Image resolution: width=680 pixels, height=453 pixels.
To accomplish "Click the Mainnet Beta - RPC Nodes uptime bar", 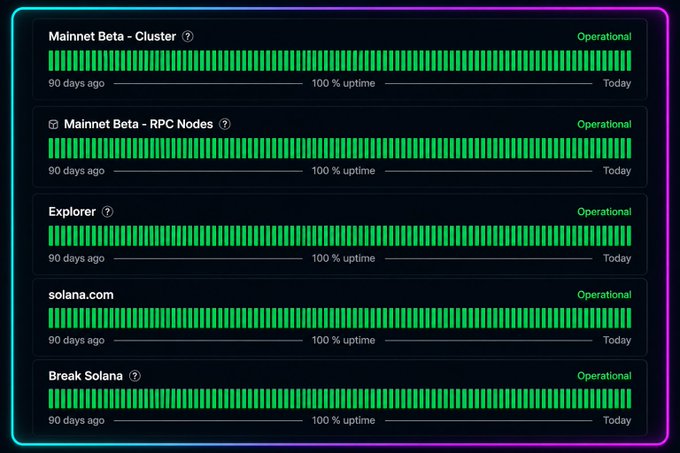I will click(340, 148).
